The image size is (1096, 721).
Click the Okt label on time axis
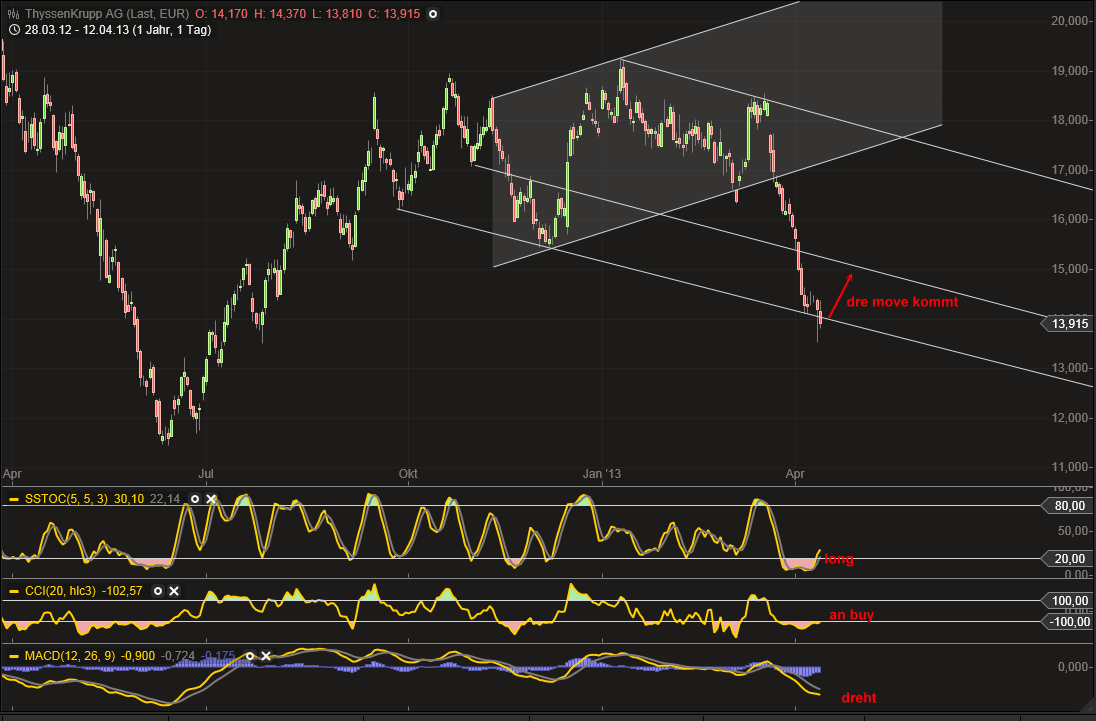(x=408, y=474)
